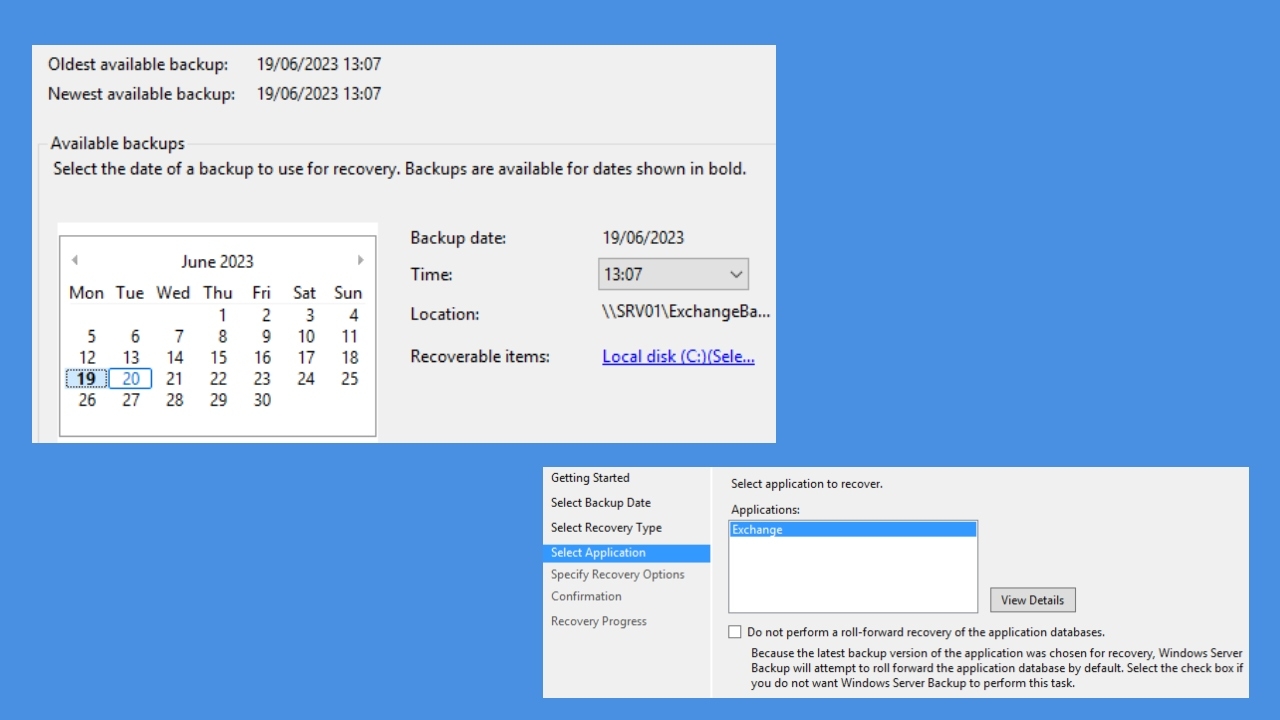1280x720 pixels.
Task: Select date 26 on the calendar
Action: point(86,400)
